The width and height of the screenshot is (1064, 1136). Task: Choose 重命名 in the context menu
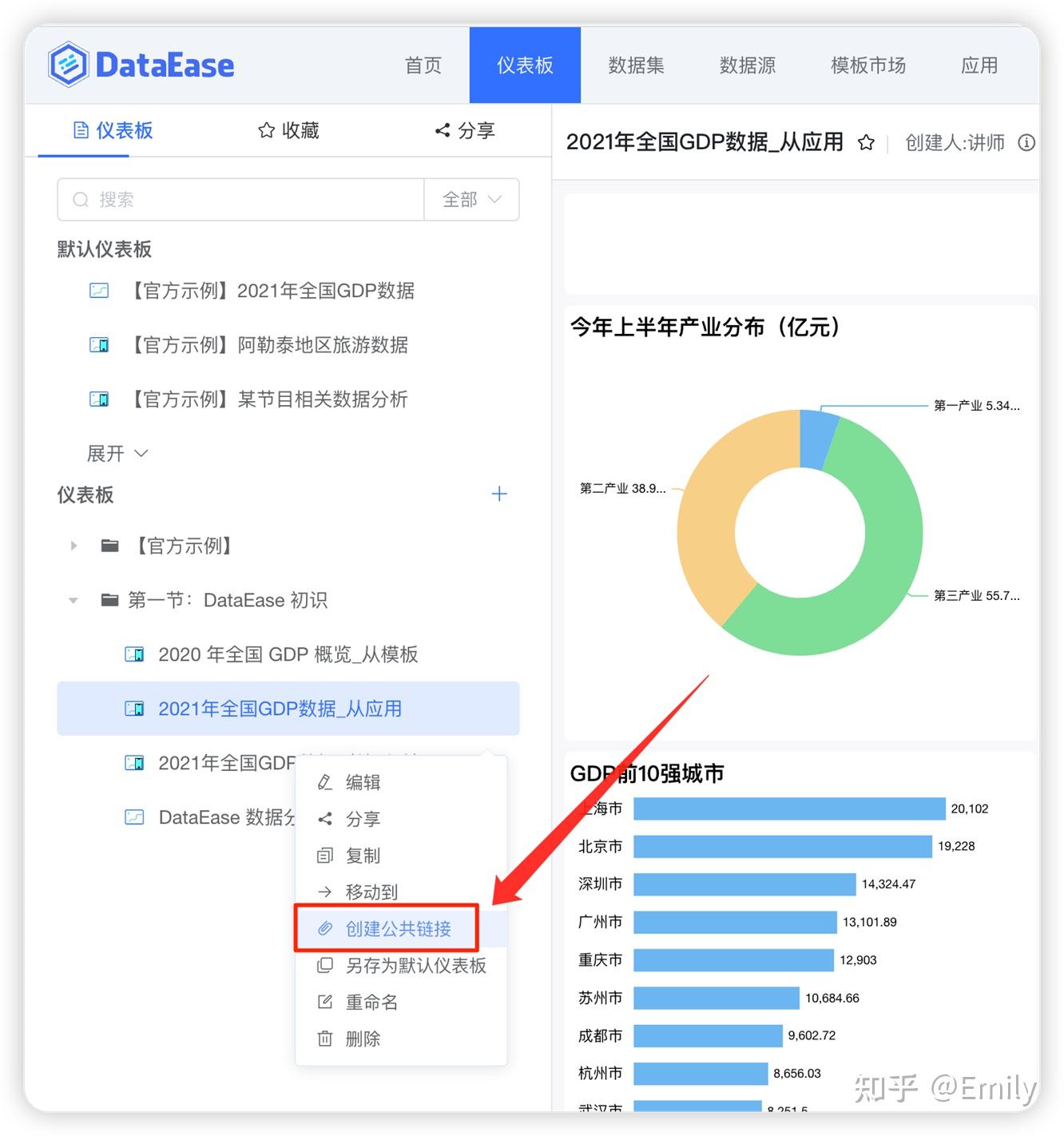click(371, 1002)
